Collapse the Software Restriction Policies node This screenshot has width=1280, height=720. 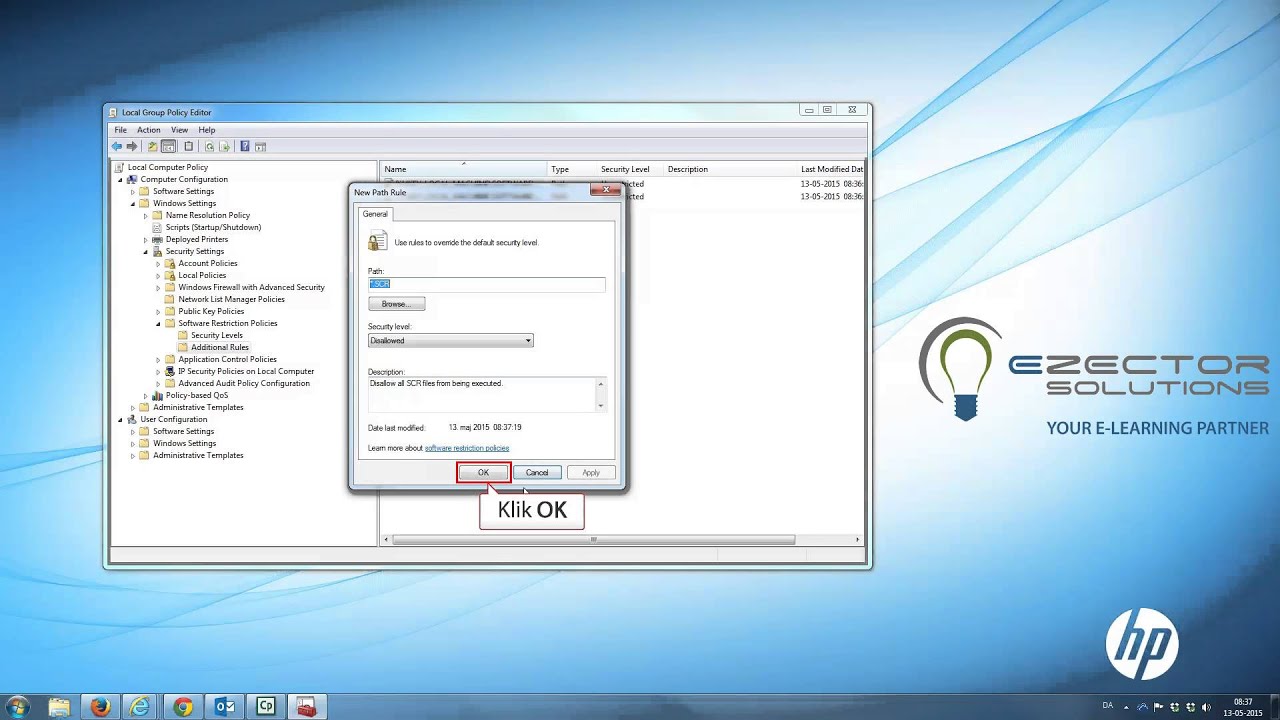[158, 323]
